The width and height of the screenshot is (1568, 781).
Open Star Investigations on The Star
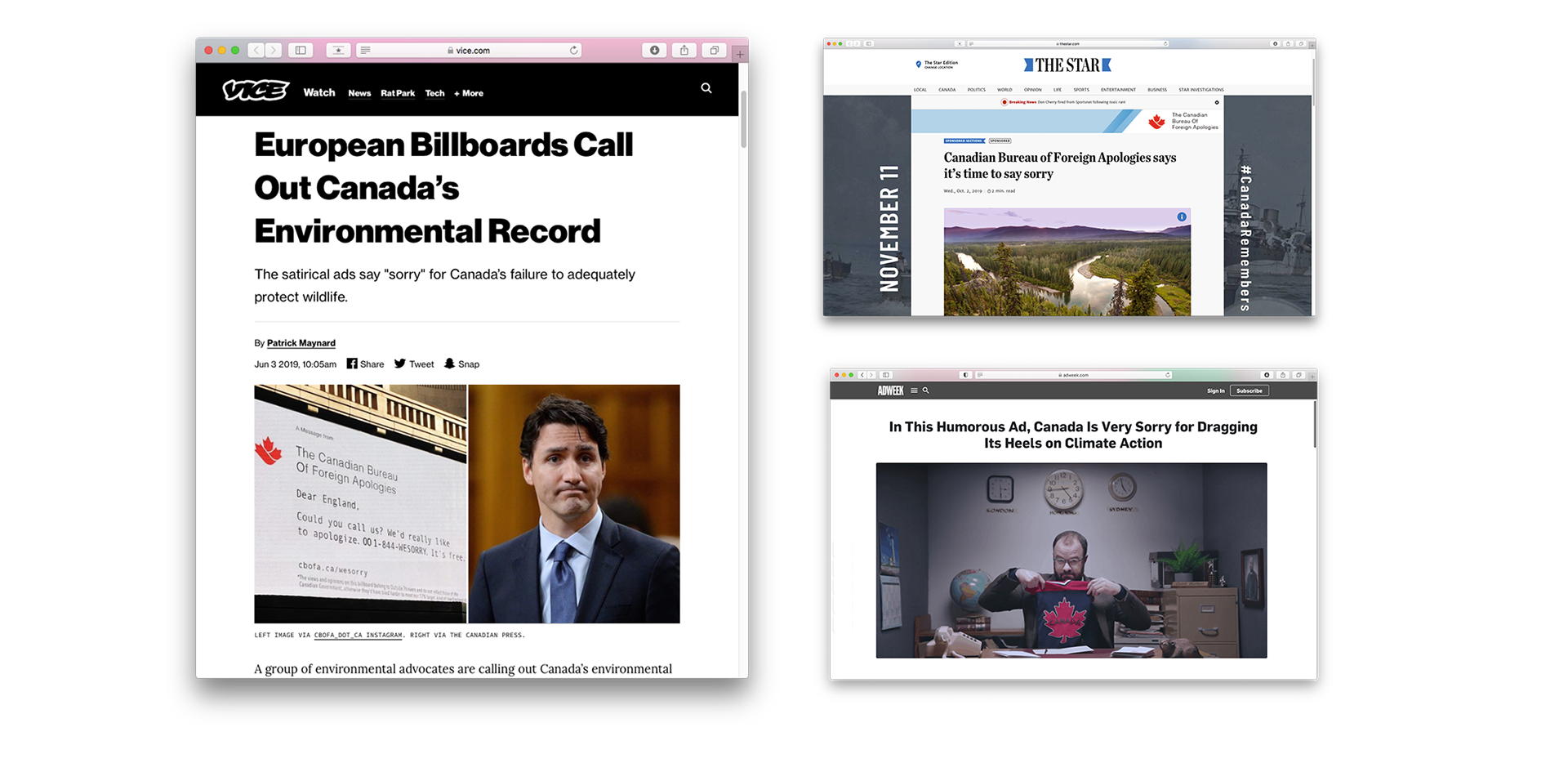pyautogui.click(x=1201, y=90)
